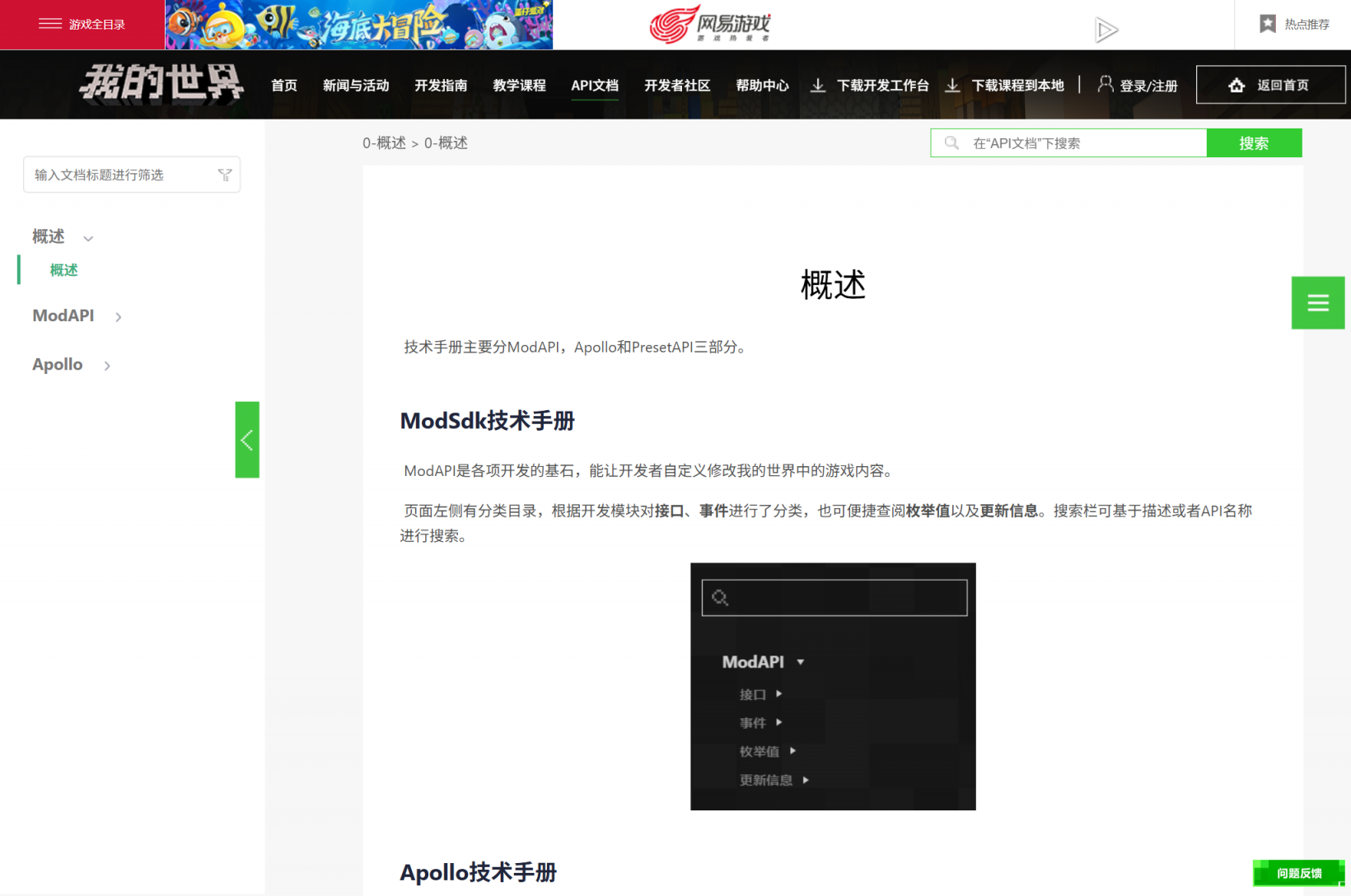Screen dimensions: 1351x896
Task: Focus the document title filter field
Action: pos(132,175)
